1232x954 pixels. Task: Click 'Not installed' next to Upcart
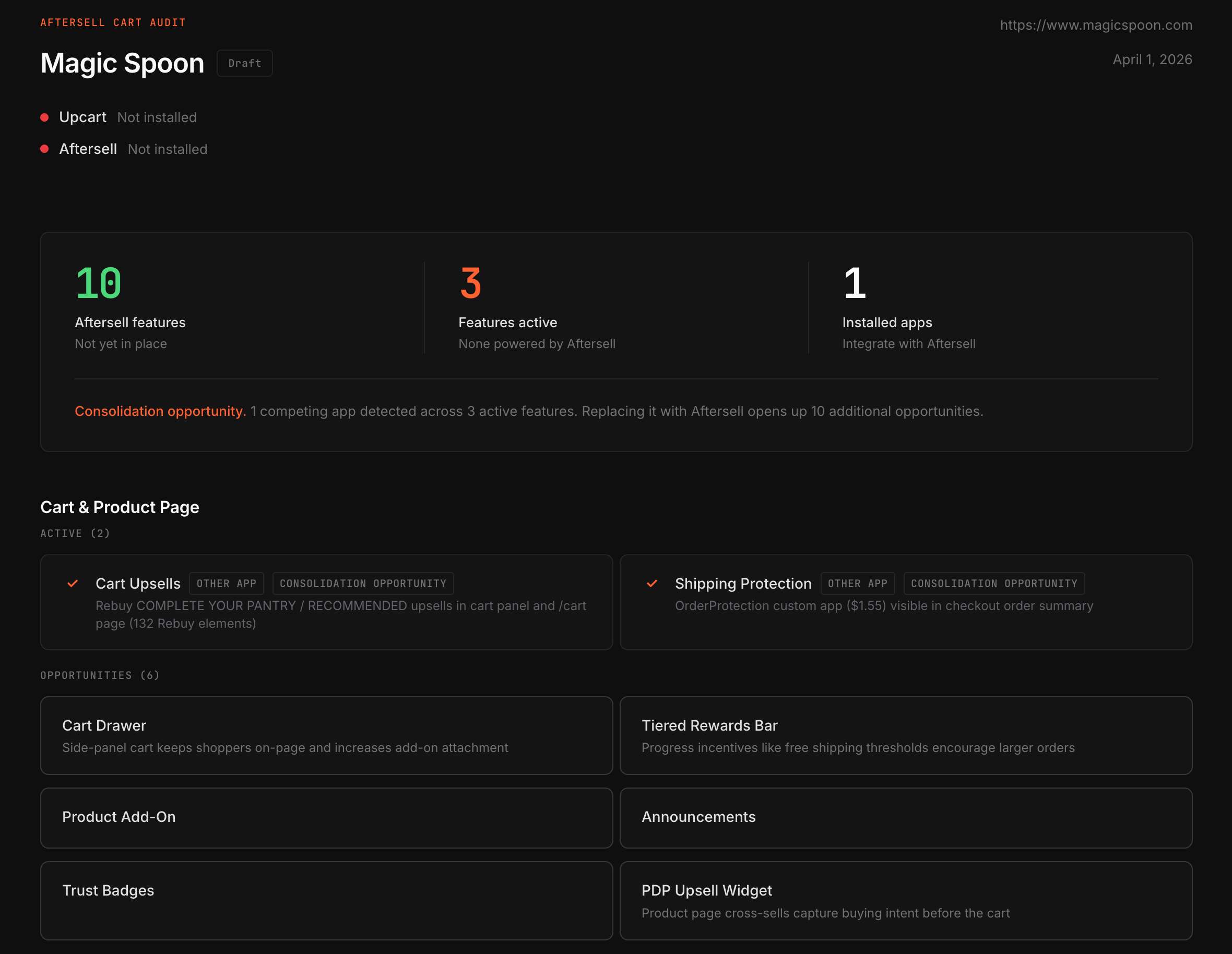point(157,117)
